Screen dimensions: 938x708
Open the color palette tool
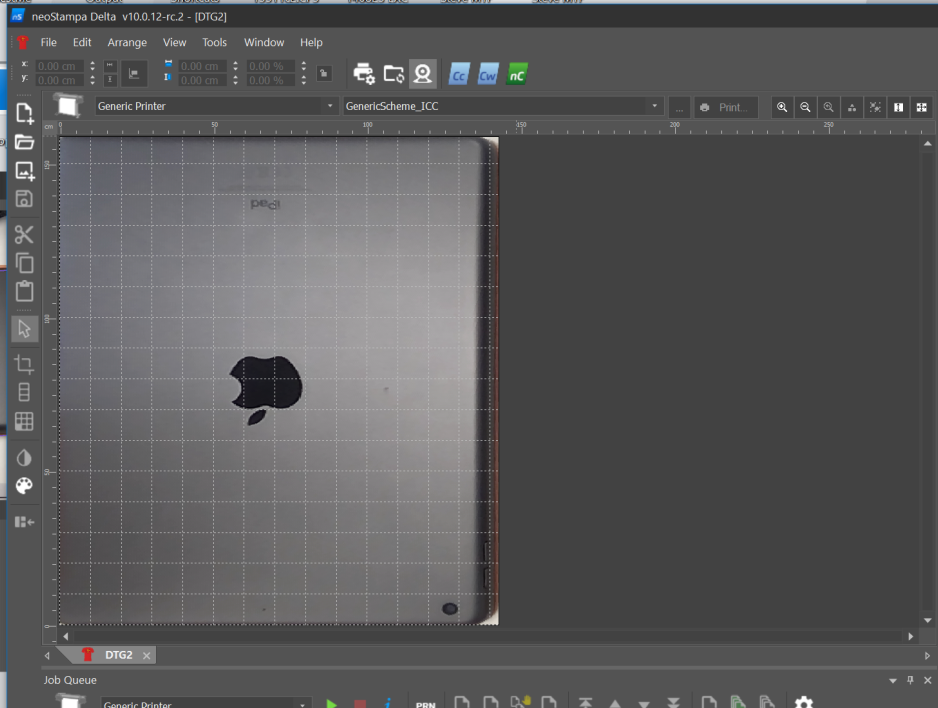point(24,486)
